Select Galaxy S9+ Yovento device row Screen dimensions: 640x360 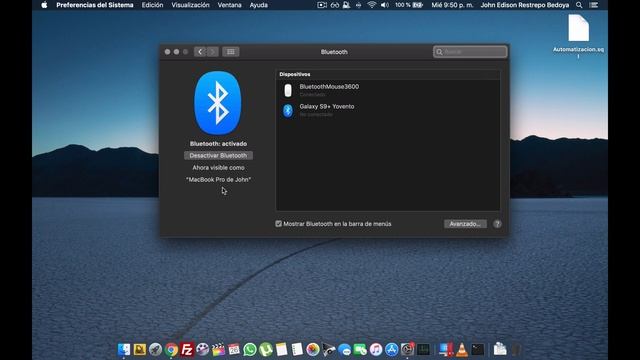click(x=388, y=110)
